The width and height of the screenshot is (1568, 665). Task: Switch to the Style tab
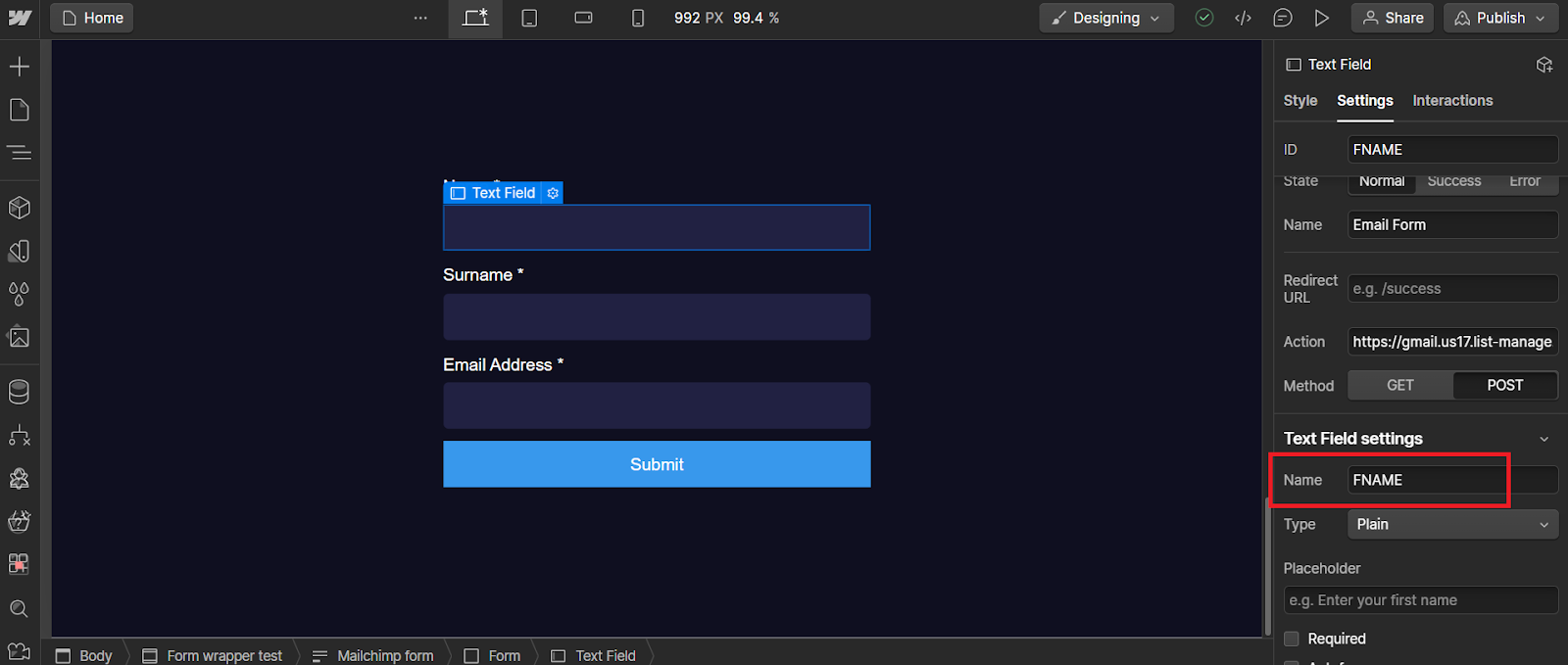1300,101
